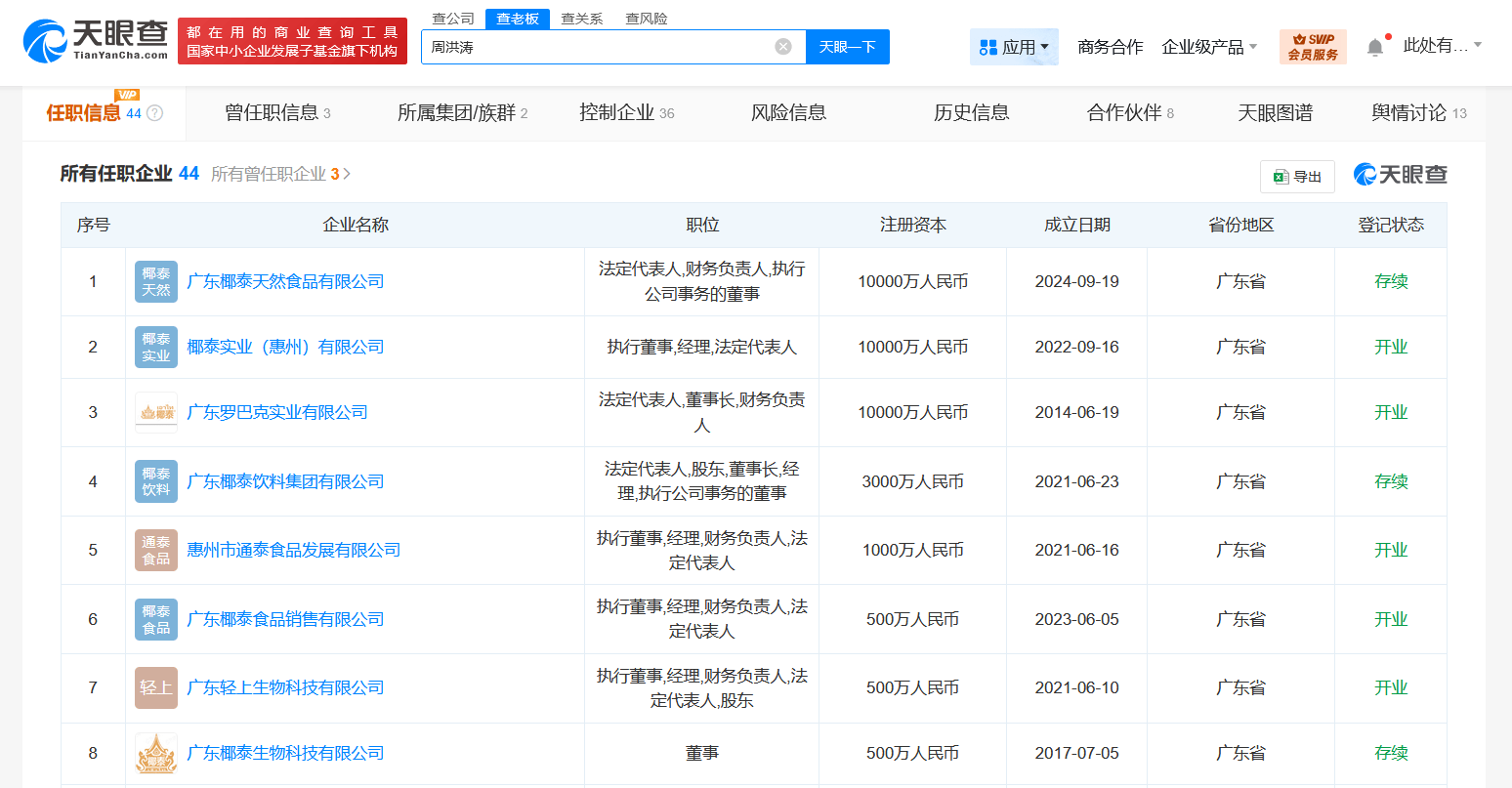Switch to the 查老板 tab
The image size is (1512, 788).
coord(516,18)
